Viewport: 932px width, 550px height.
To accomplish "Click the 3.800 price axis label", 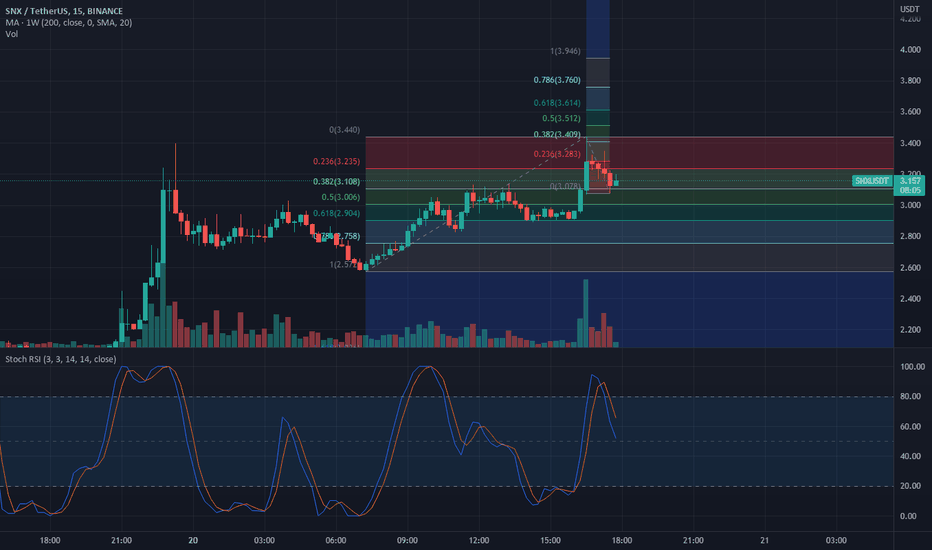I will [910, 81].
